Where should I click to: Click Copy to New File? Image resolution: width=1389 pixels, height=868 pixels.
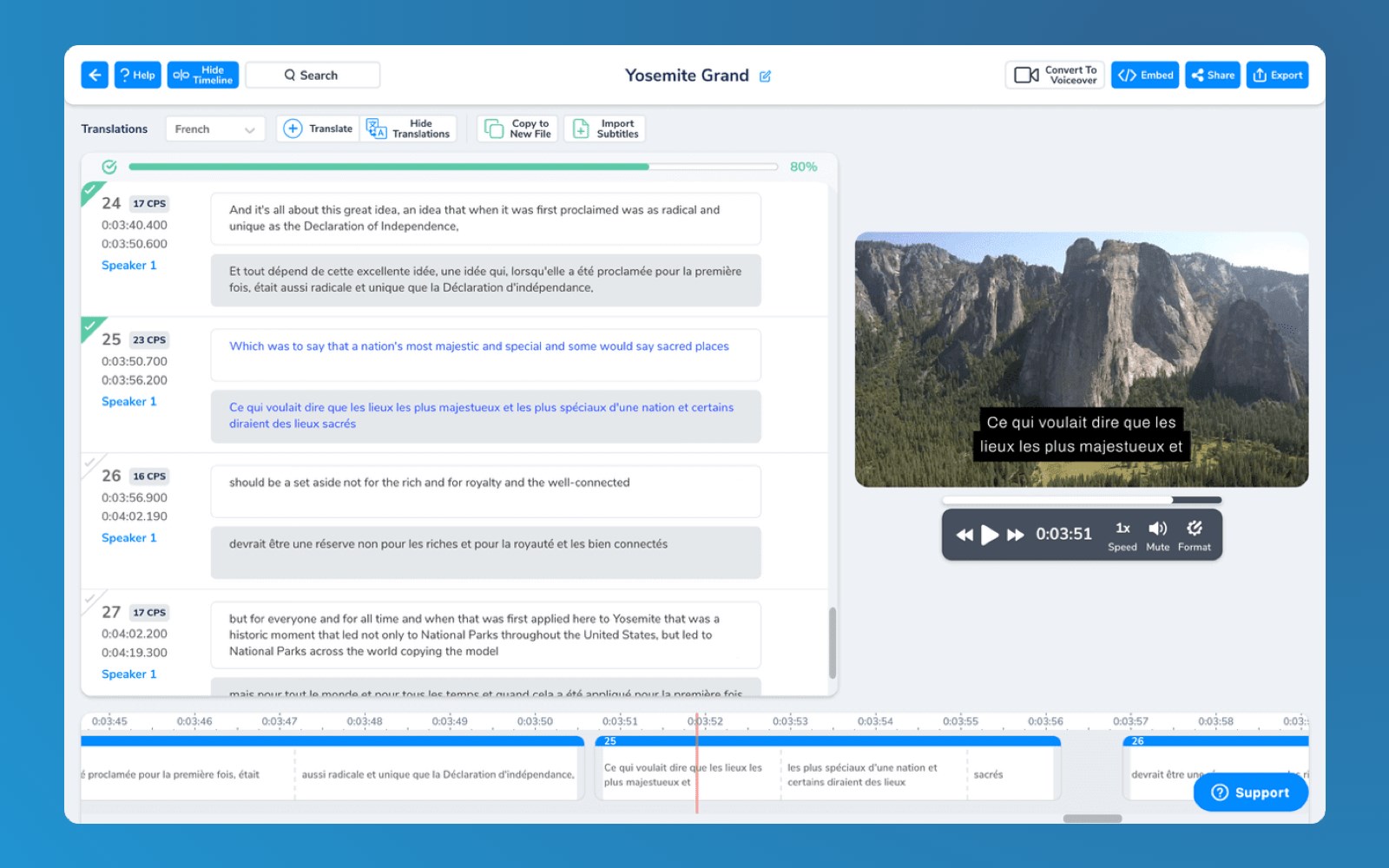coord(518,128)
